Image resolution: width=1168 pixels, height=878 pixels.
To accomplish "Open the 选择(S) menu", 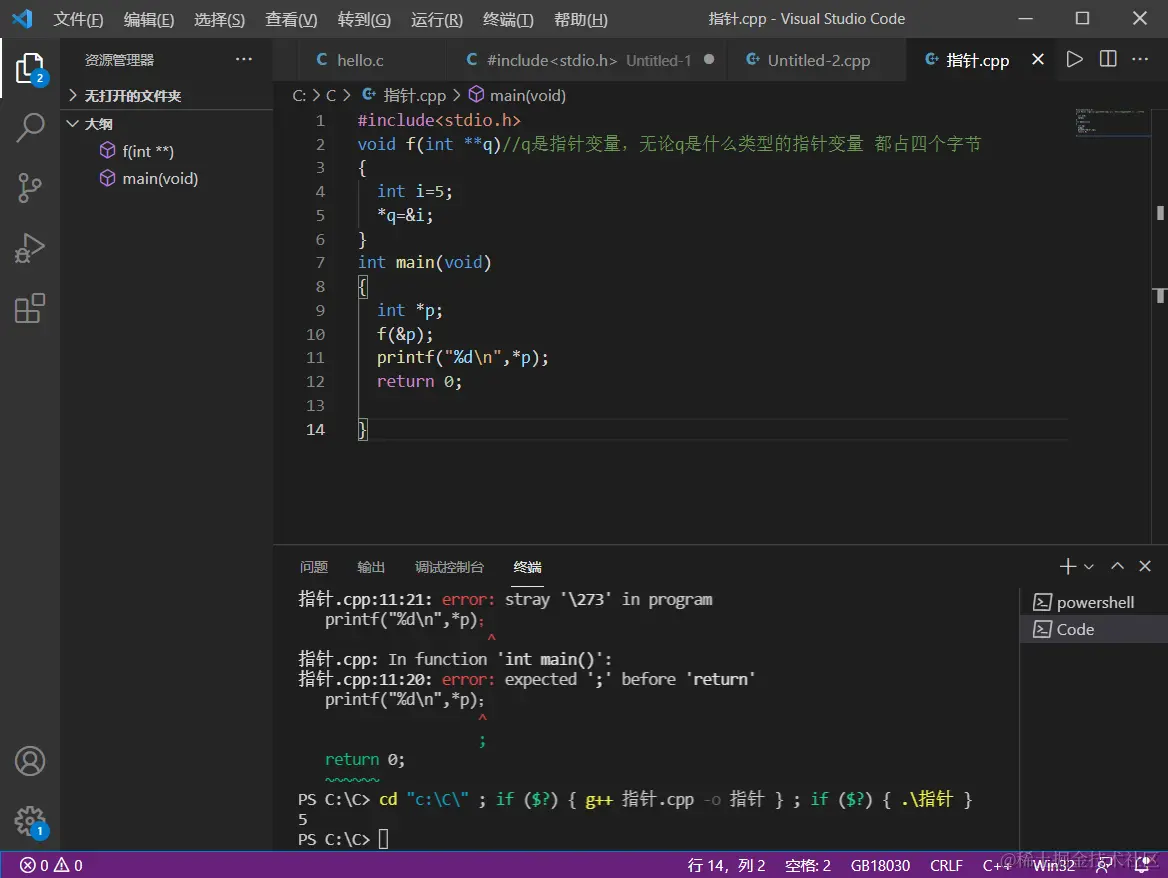I will 219,19.
